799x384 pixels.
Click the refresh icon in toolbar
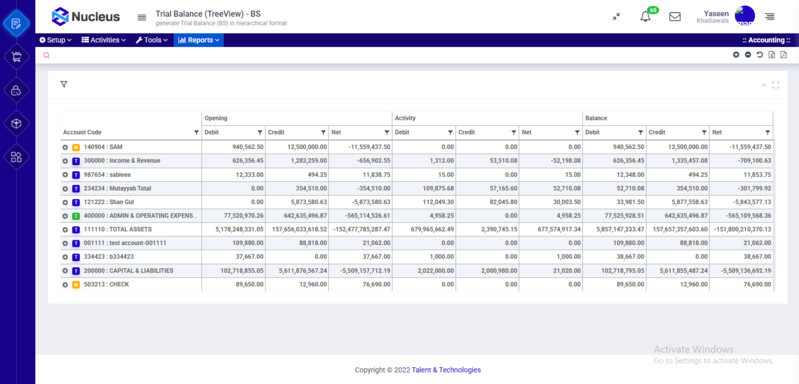click(x=760, y=55)
